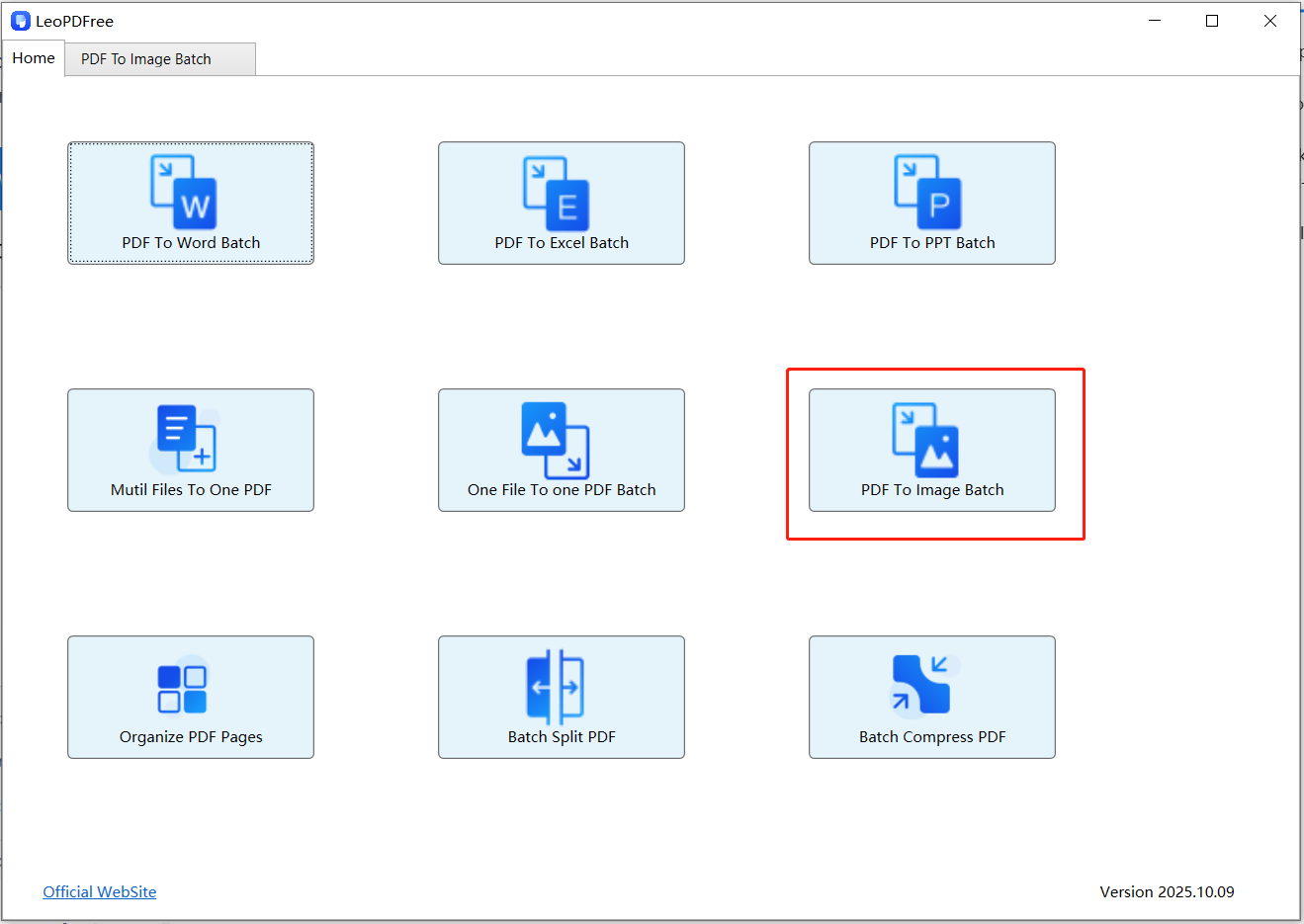Click the PDF to Word icon with W
1304x924 pixels.
(x=184, y=192)
